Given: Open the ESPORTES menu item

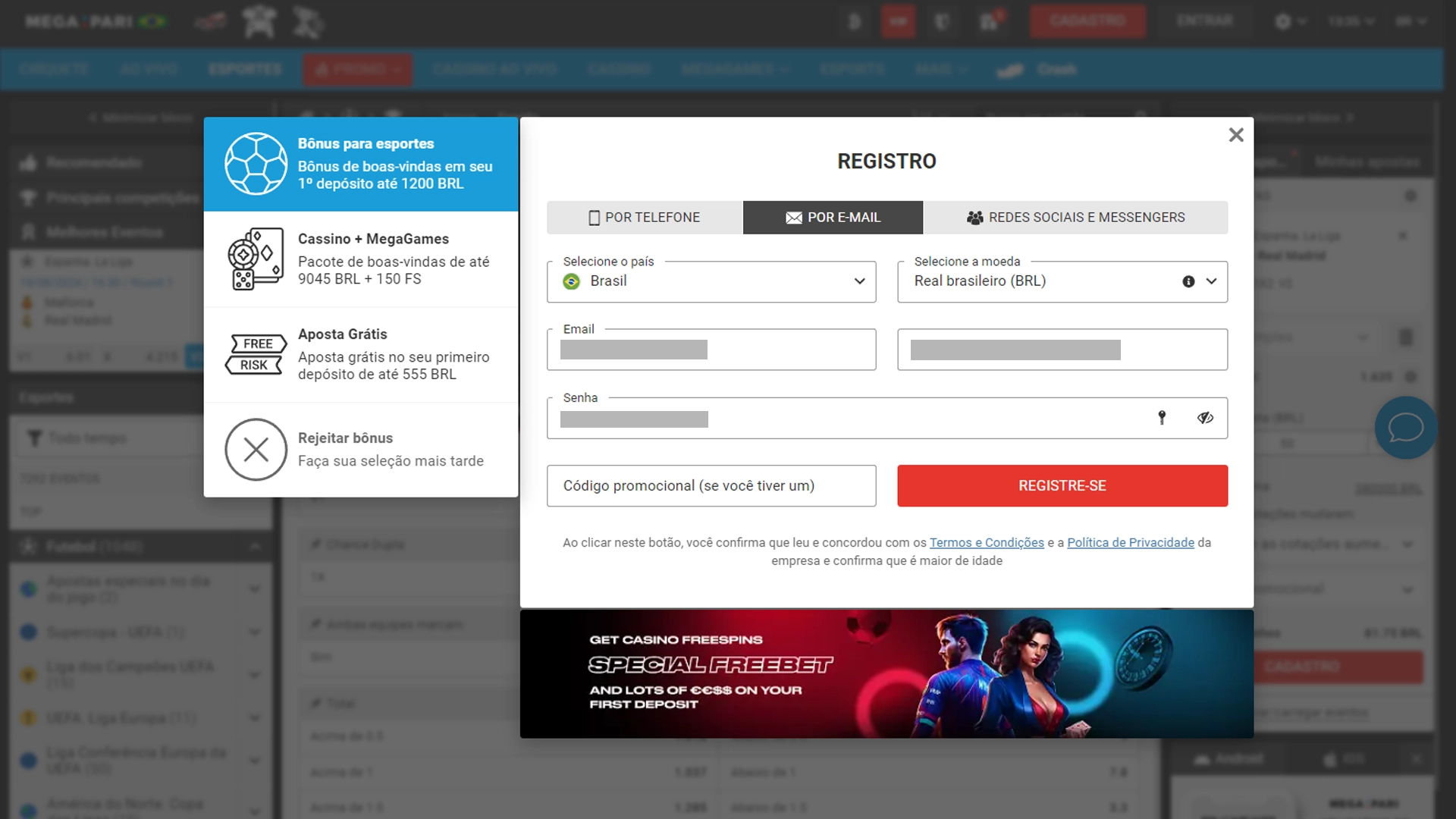Looking at the screenshot, I should 245,69.
